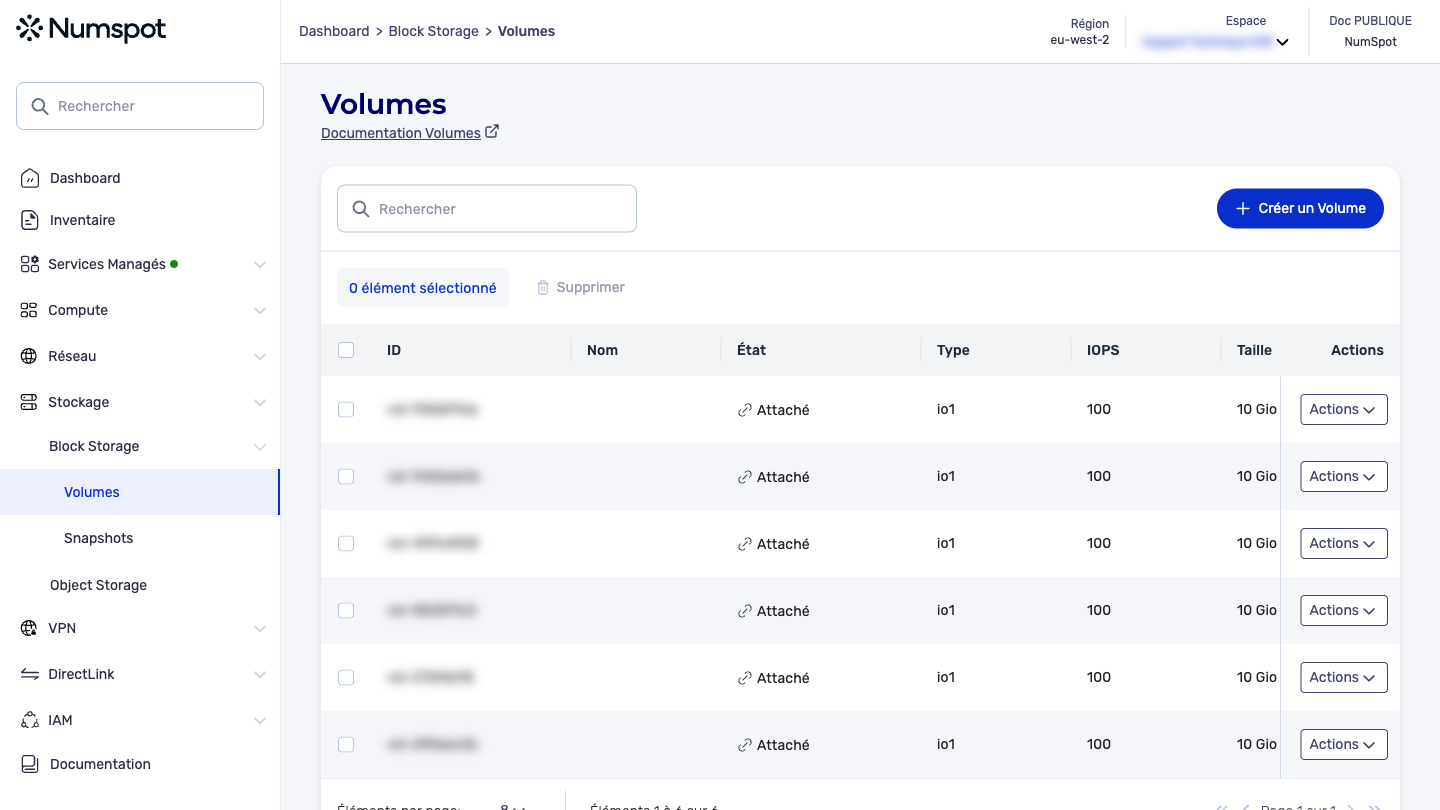The width and height of the screenshot is (1440, 810).
Task: Sort by the ID column header
Action: point(394,350)
